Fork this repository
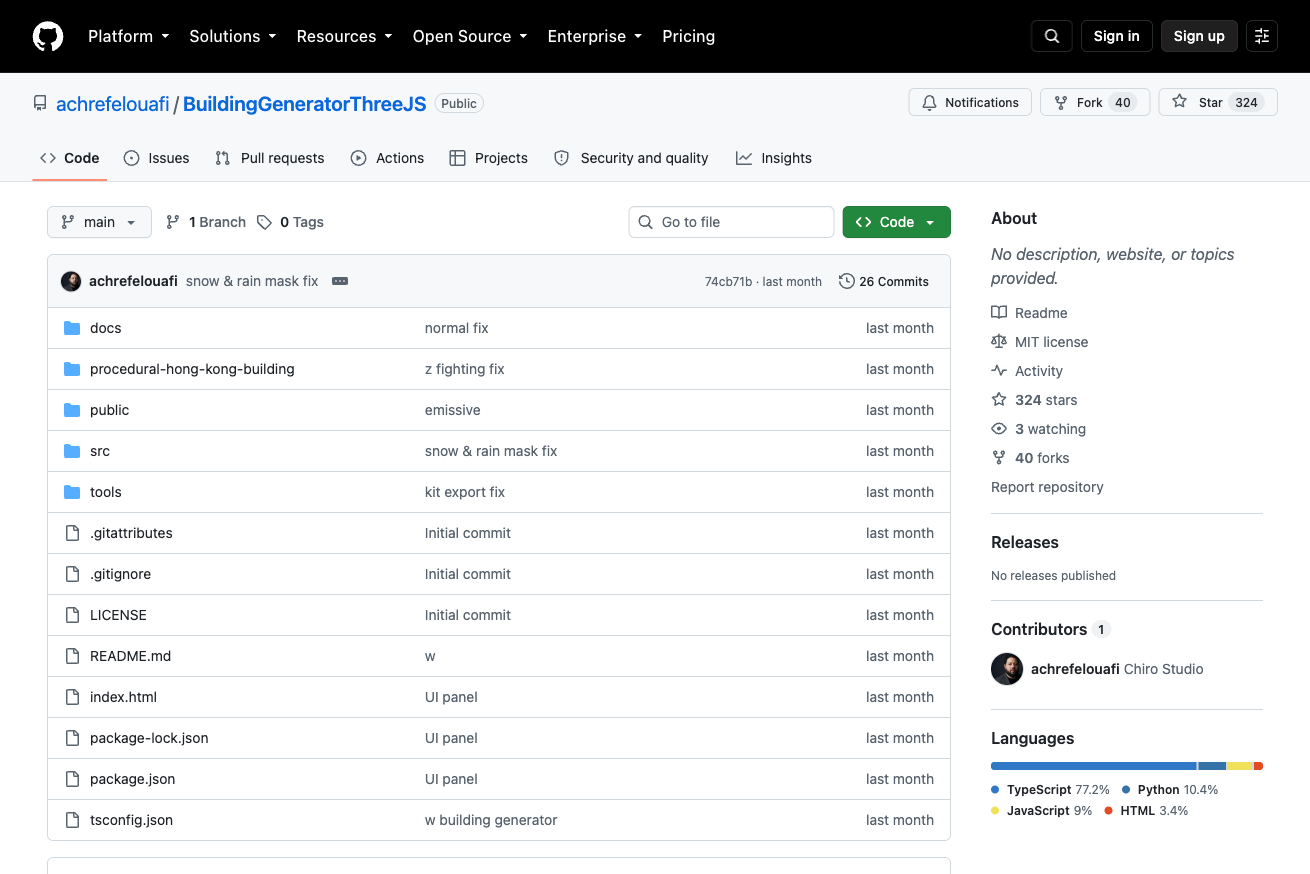 1095,102
